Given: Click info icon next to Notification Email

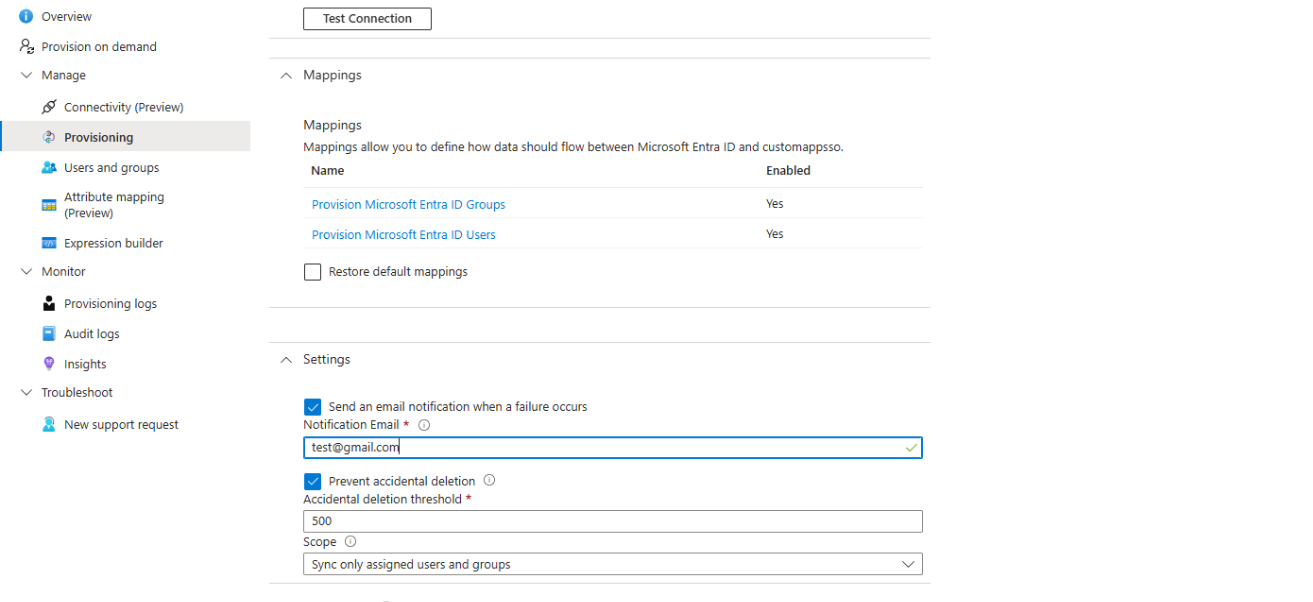Looking at the screenshot, I should [424, 425].
